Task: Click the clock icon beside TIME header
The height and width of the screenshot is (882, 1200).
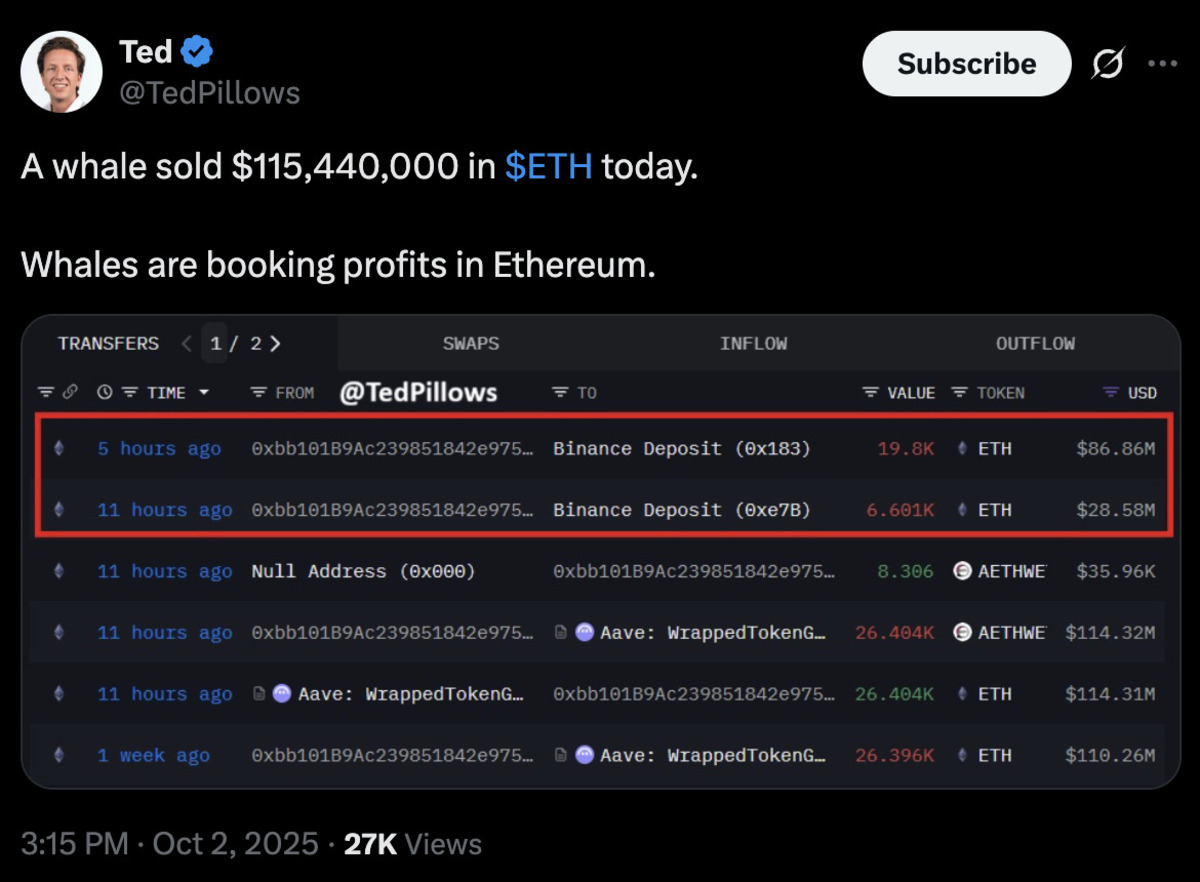Action: click(104, 393)
